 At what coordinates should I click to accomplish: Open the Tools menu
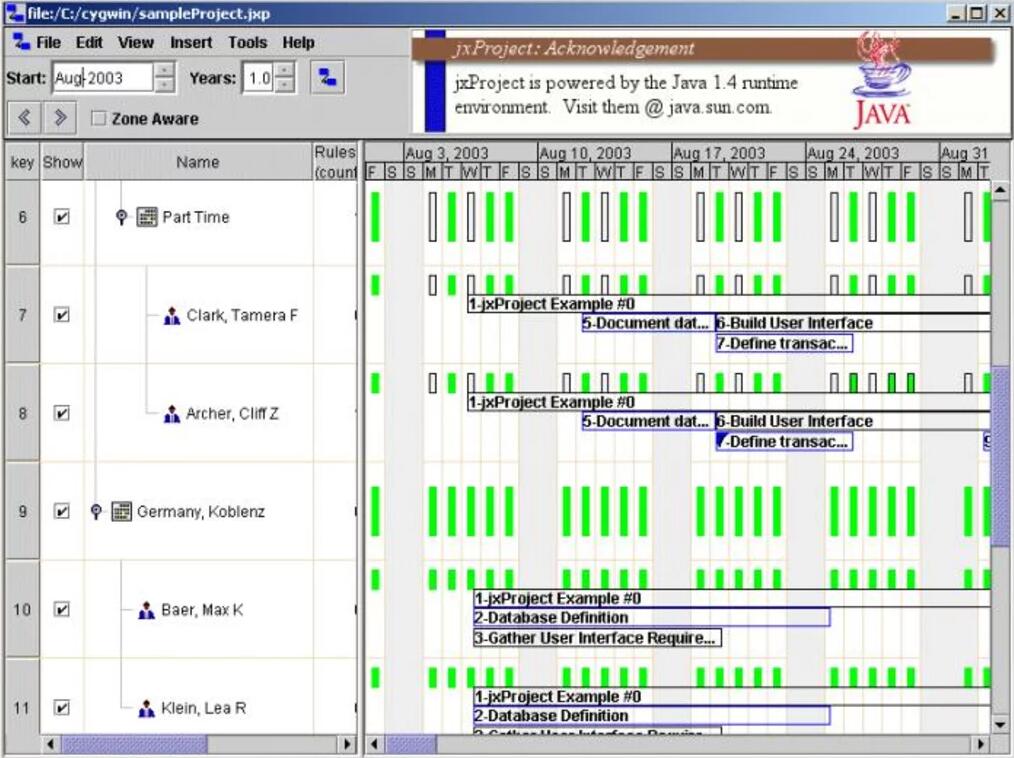[x=247, y=43]
